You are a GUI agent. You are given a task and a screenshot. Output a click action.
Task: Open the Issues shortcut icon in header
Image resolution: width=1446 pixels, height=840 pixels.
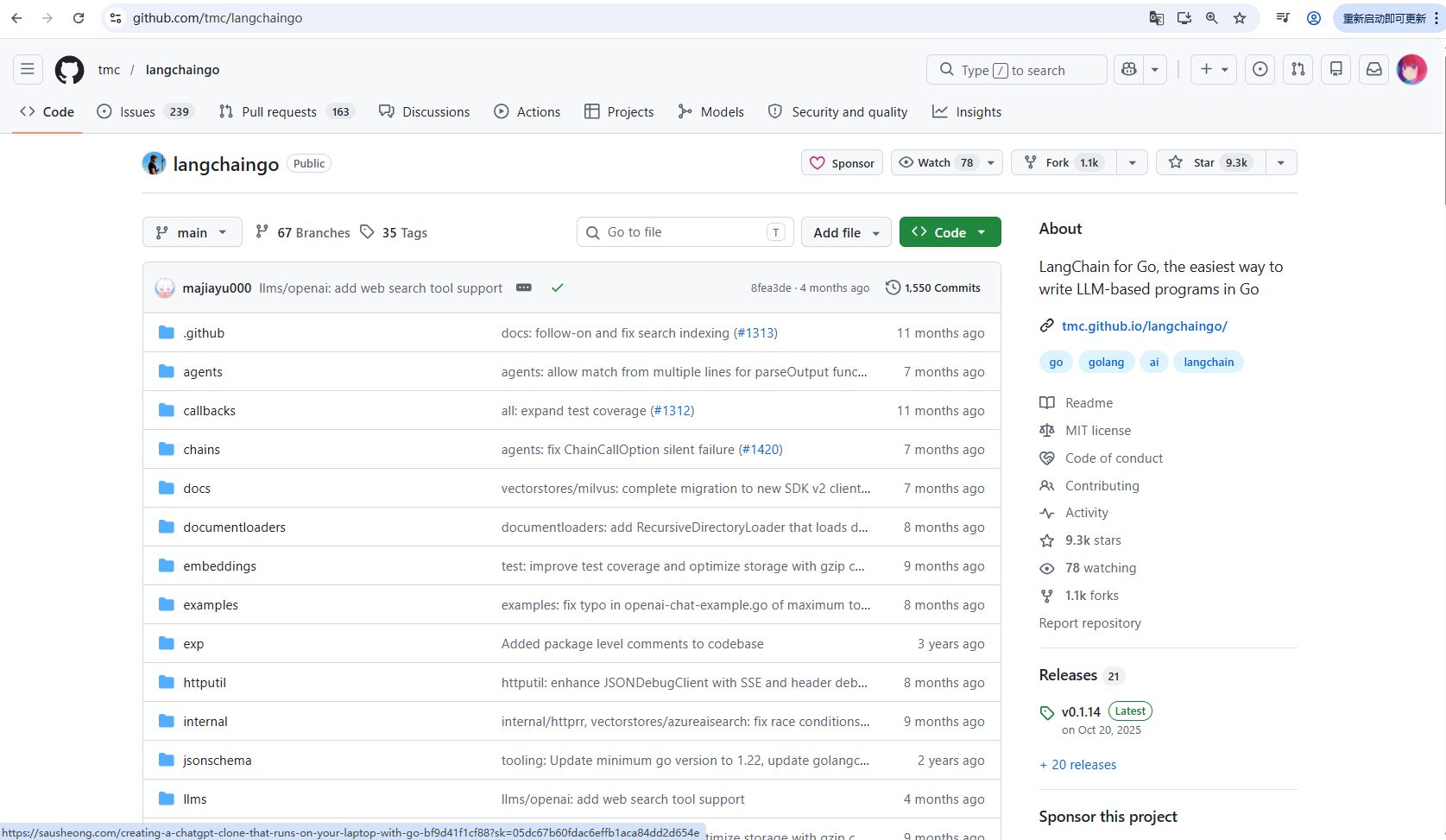click(x=1260, y=69)
